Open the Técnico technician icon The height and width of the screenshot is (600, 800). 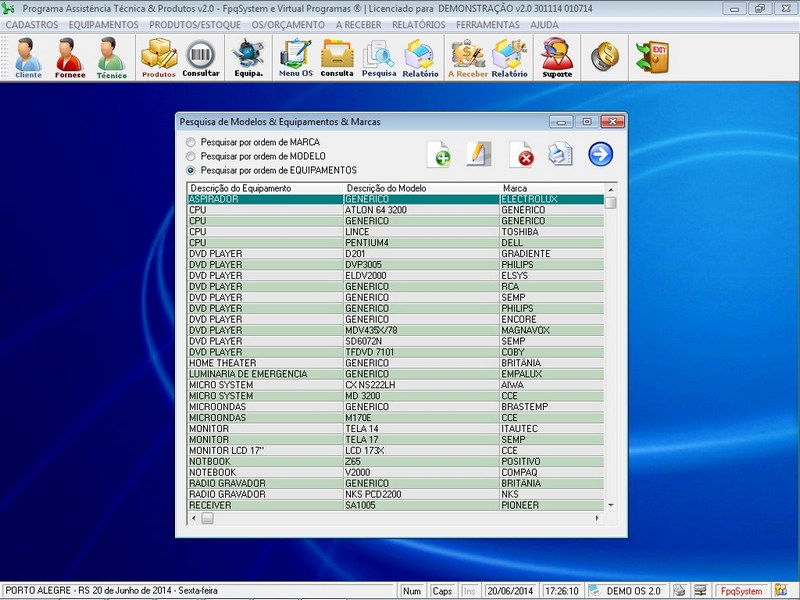(x=112, y=58)
